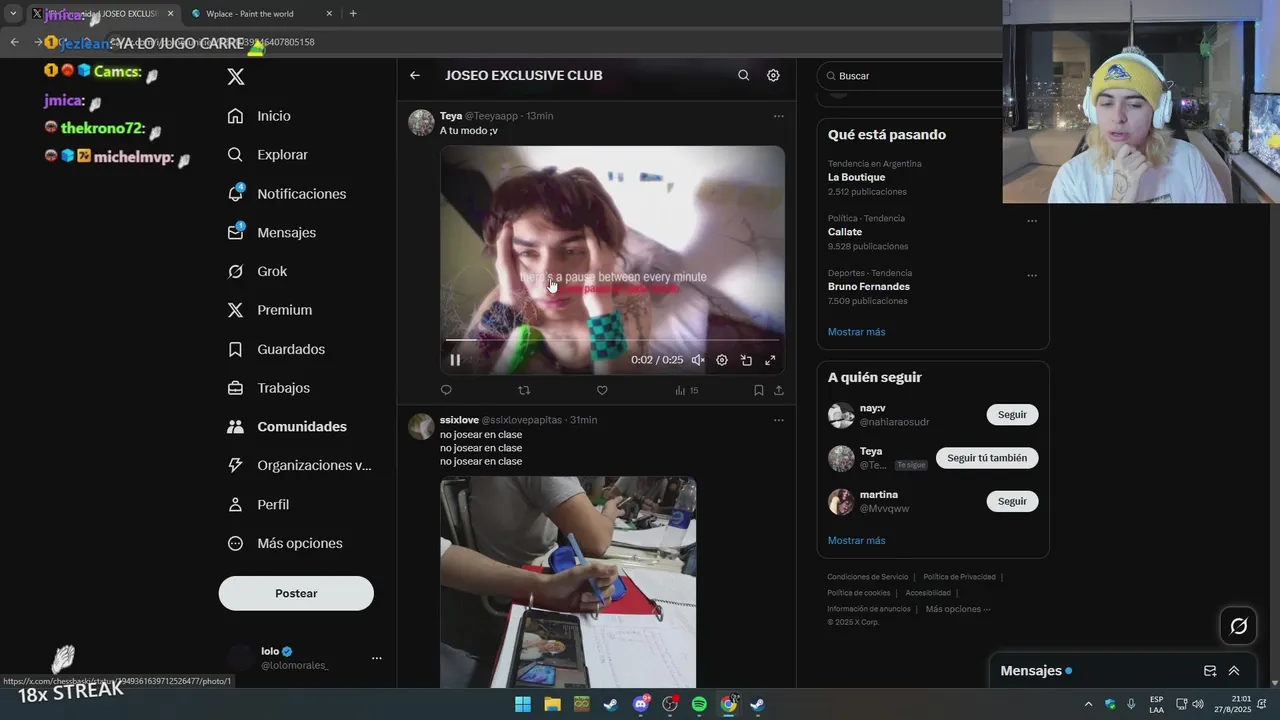Open options for Callate trend

pyautogui.click(x=1032, y=221)
